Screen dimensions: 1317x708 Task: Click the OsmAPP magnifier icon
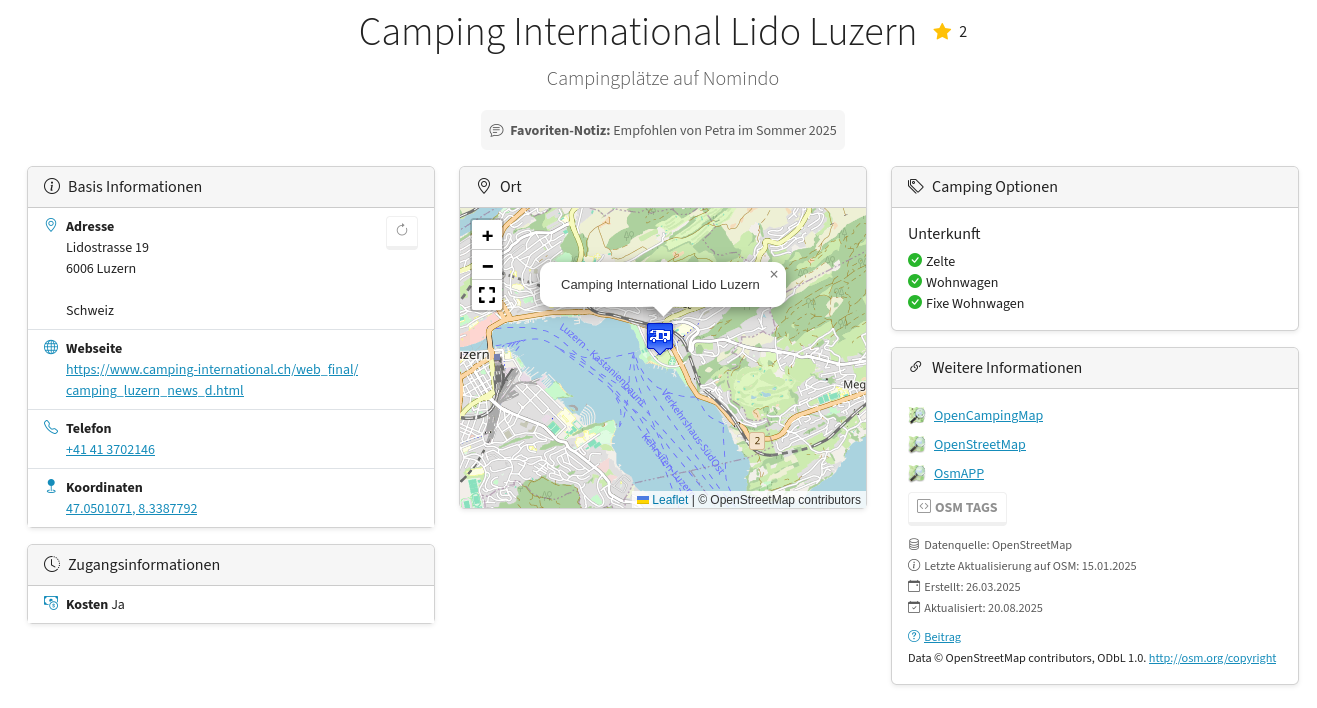pyautogui.click(x=917, y=474)
